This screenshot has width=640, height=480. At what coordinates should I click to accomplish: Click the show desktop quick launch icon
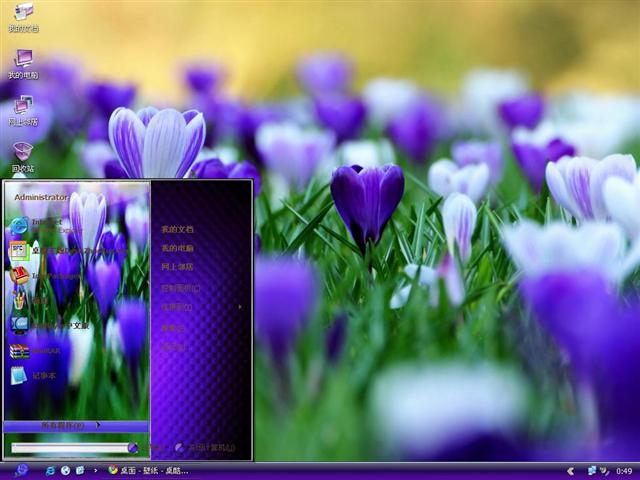pyautogui.click(x=80, y=471)
